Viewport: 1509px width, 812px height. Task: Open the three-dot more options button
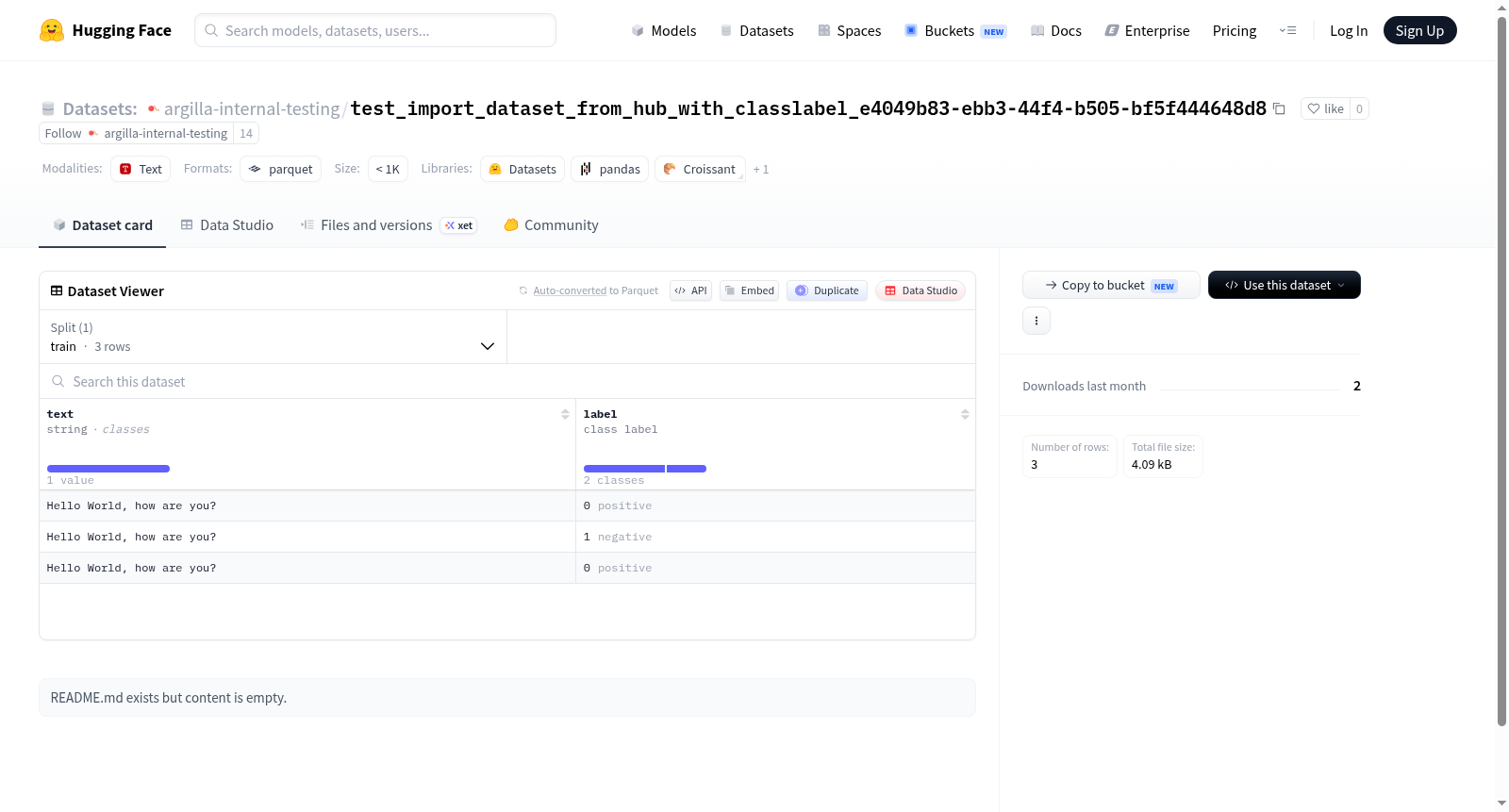[1036, 321]
